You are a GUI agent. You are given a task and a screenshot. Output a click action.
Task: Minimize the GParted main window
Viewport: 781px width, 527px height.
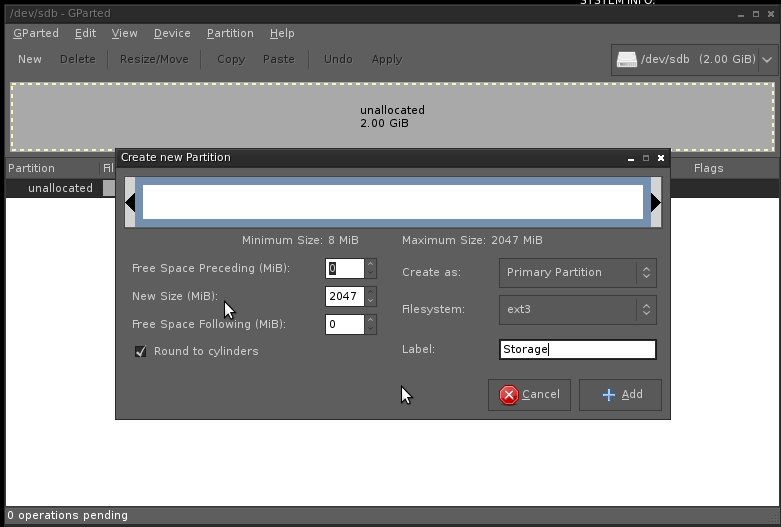pyautogui.click(x=741, y=14)
